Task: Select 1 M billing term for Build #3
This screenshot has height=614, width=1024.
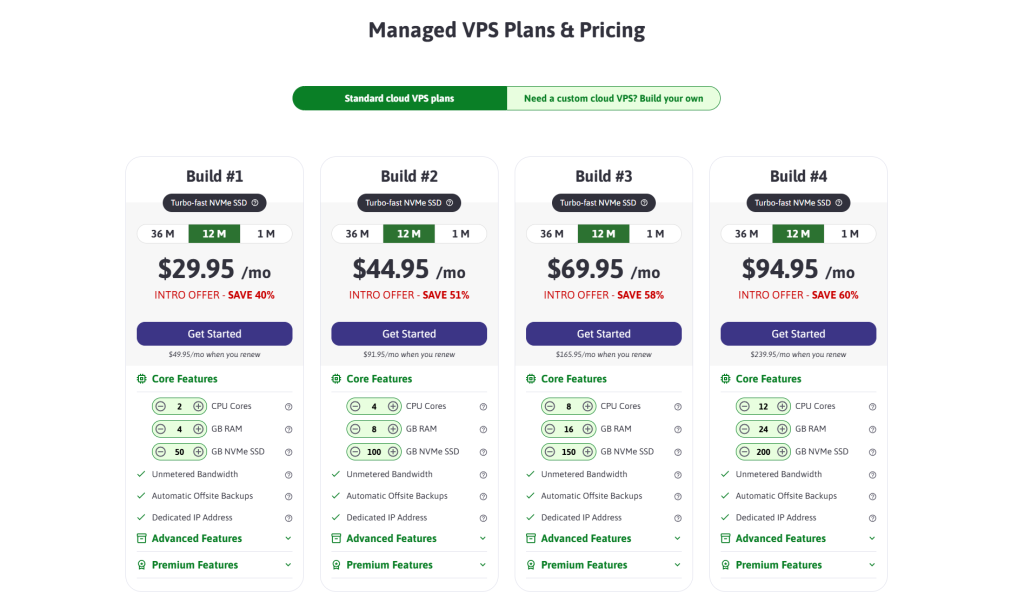Action: [x=655, y=234]
